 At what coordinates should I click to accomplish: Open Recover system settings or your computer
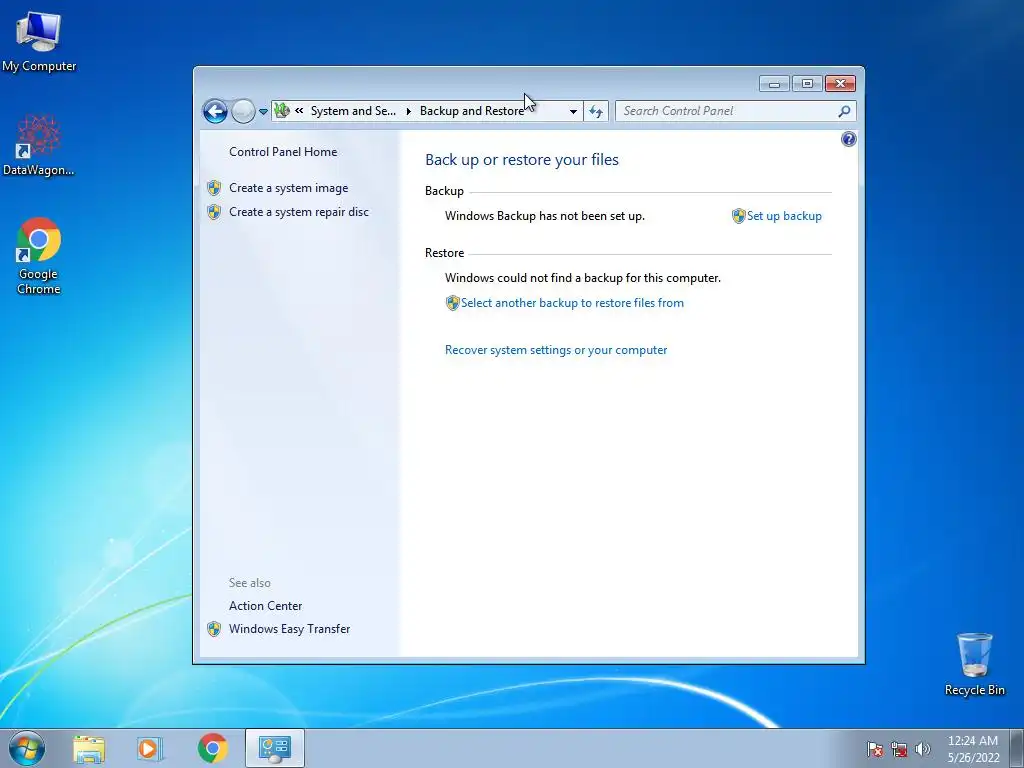[556, 350]
